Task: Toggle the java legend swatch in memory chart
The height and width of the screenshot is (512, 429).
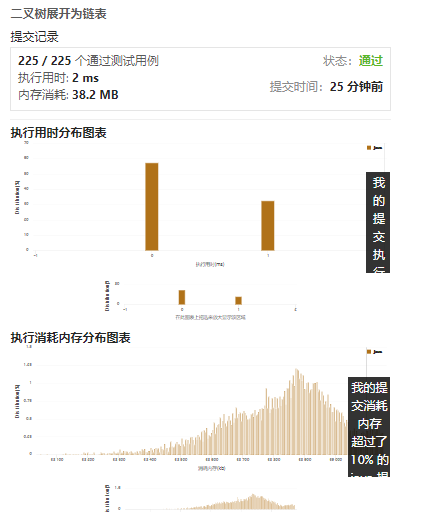Action: (369, 352)
